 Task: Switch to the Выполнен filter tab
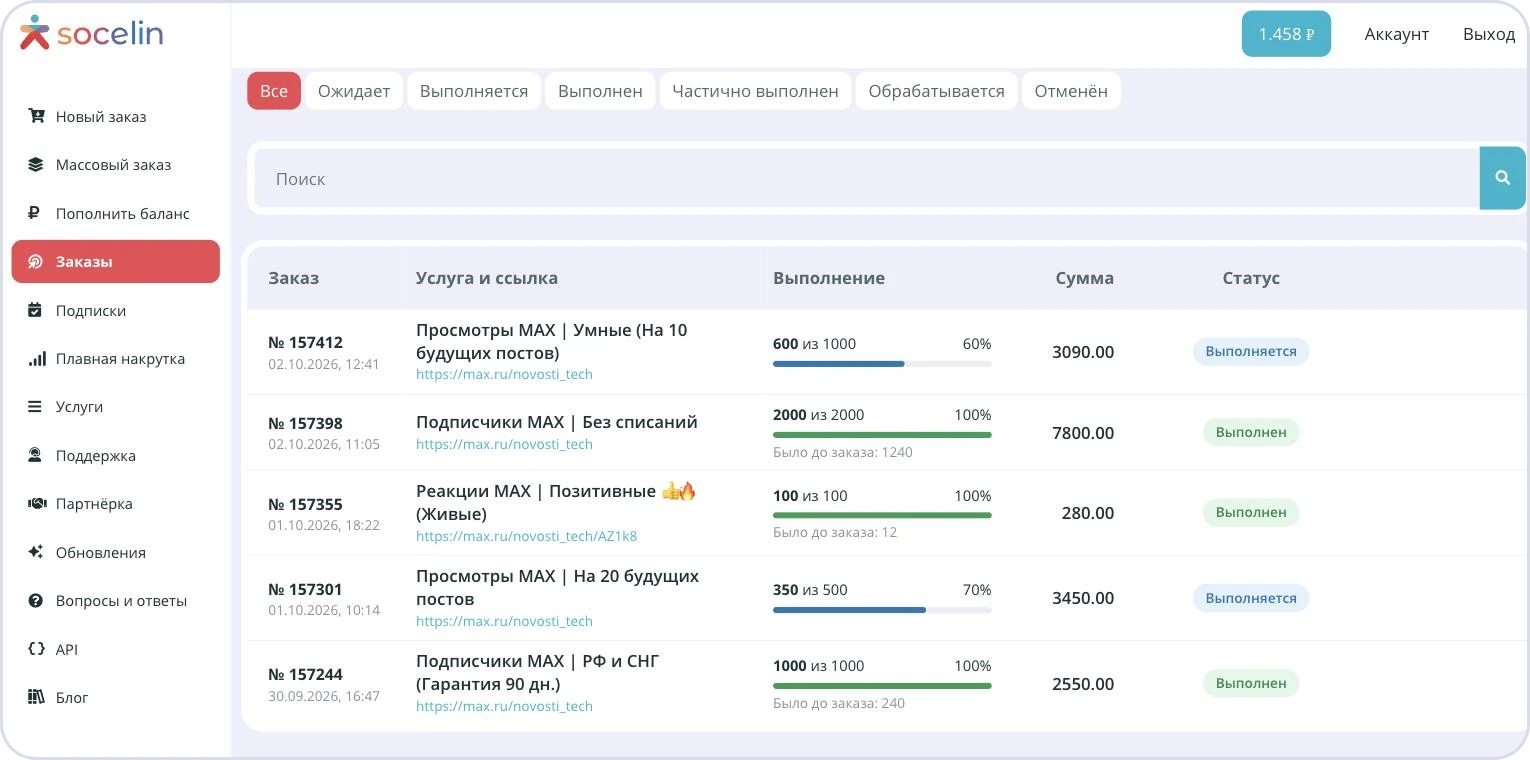coord(600,91)
